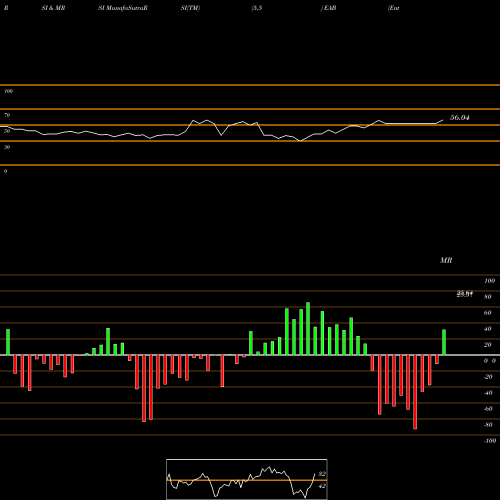Click the overlapping MR value label near 80
The width and height of the screenshot is (500, 500).
[465, 294]
